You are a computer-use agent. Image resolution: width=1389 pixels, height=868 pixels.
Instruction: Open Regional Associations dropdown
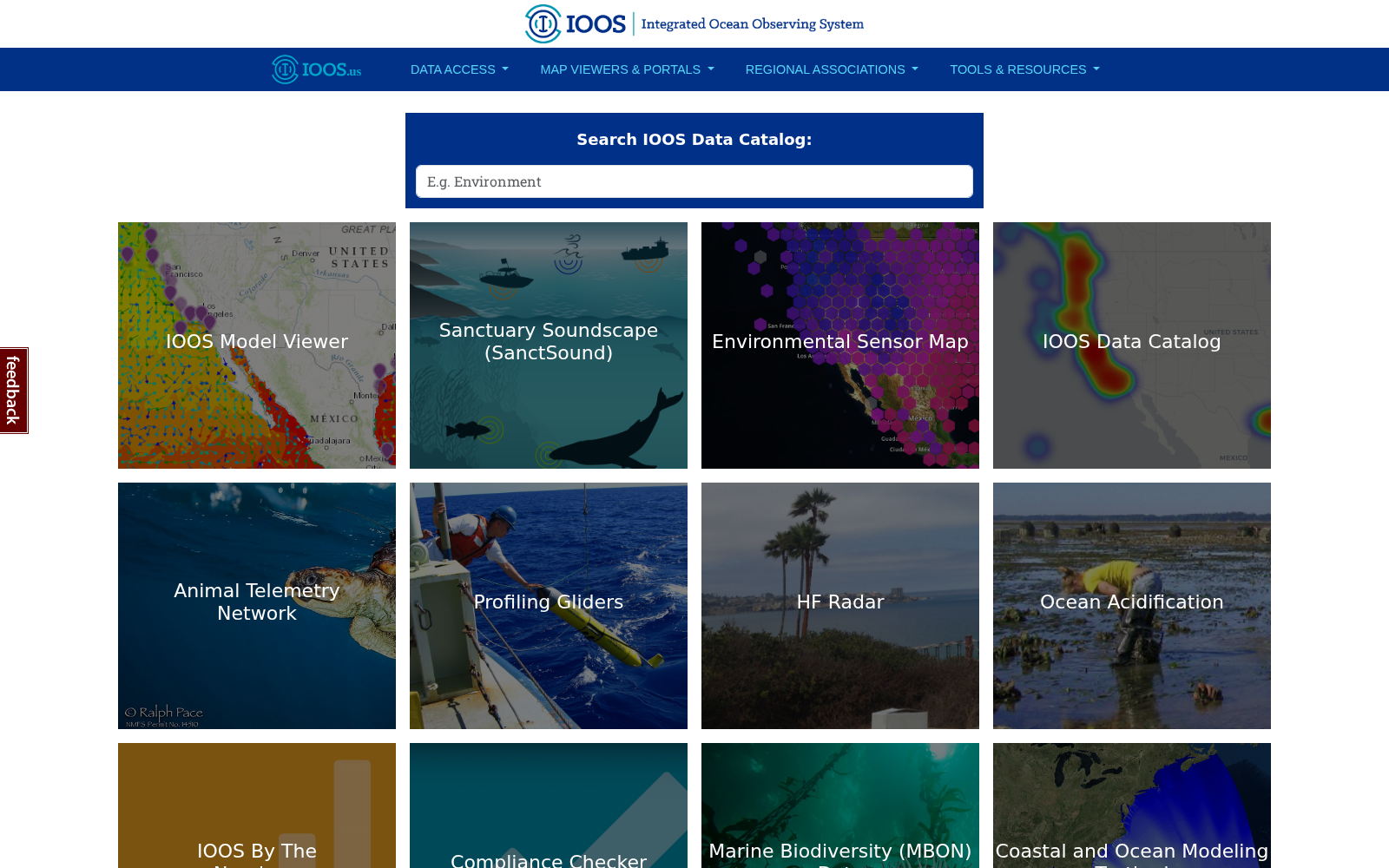click(832, 69)
